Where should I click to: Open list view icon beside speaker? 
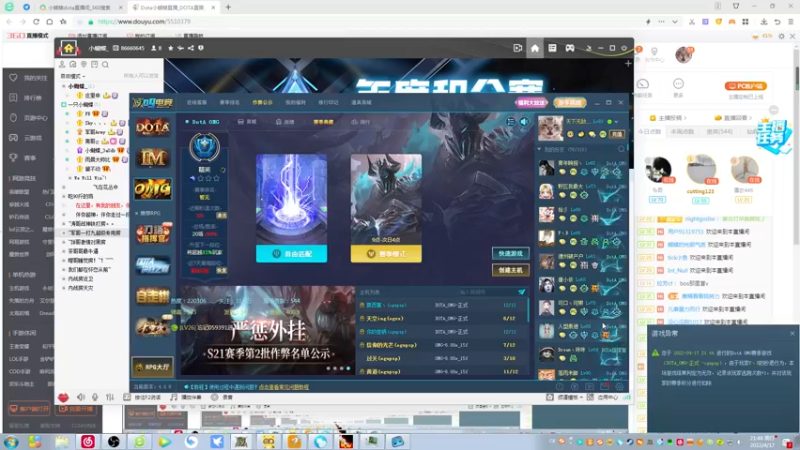point(511,122)
